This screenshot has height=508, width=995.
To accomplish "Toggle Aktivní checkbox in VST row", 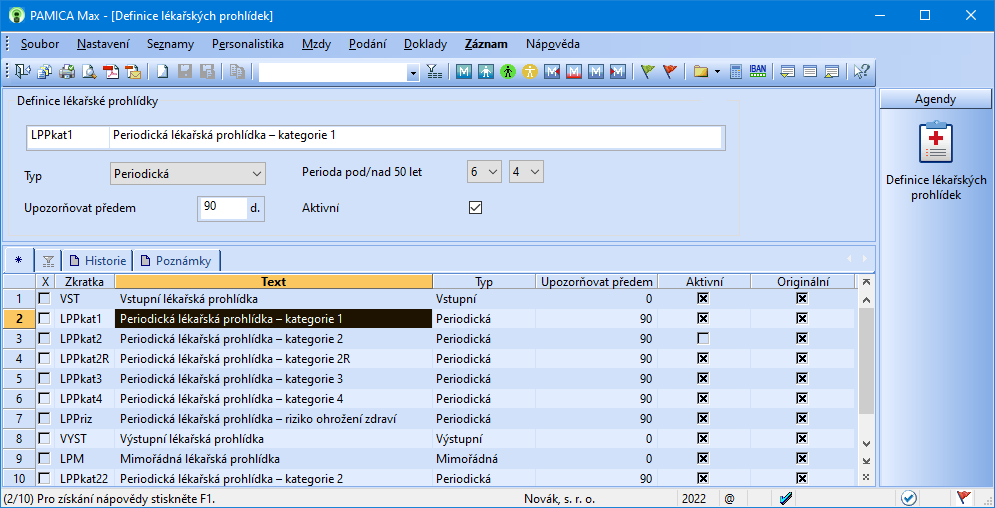I will (x=703, y=298).
